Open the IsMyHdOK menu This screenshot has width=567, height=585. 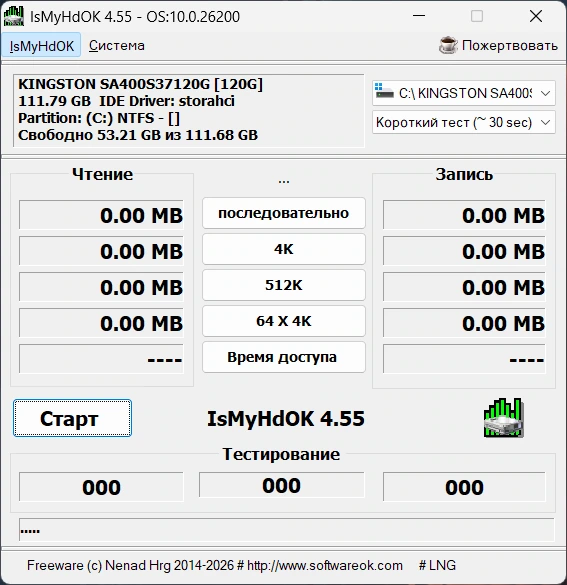coord(41,46)
